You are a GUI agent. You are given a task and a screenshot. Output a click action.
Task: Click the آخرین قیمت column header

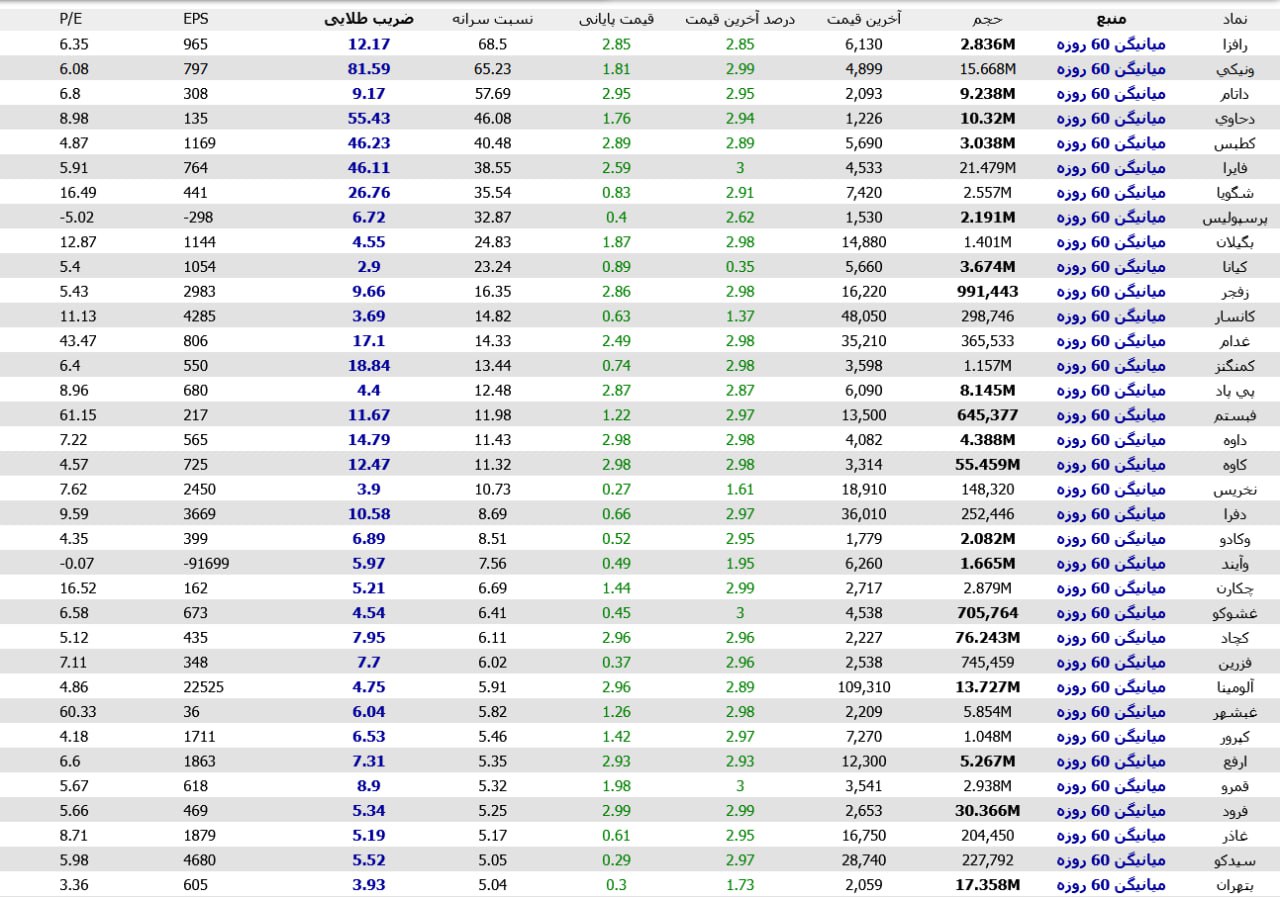click(863, 18)
